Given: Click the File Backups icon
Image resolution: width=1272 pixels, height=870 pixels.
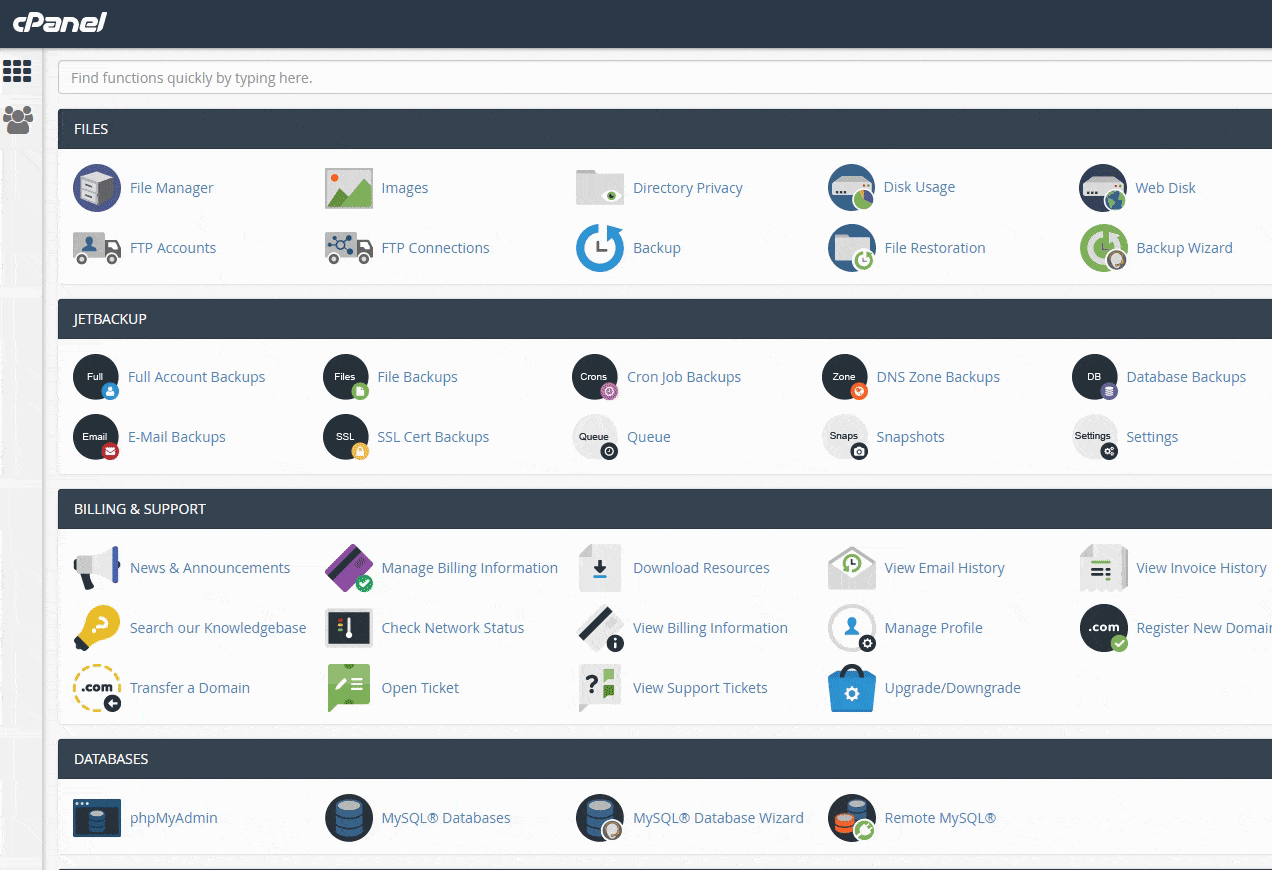Looking at the screenshot, I should 346,377.
